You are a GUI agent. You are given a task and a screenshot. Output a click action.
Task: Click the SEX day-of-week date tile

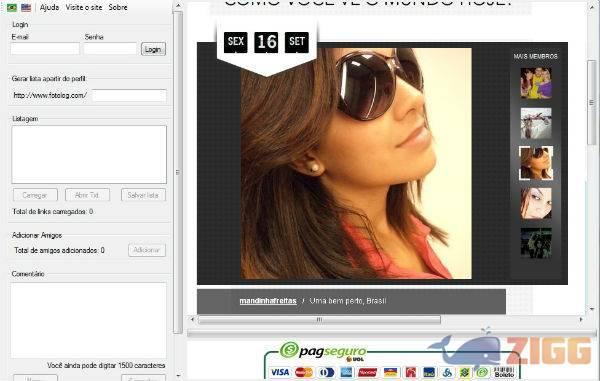click(x=236, y=42)
